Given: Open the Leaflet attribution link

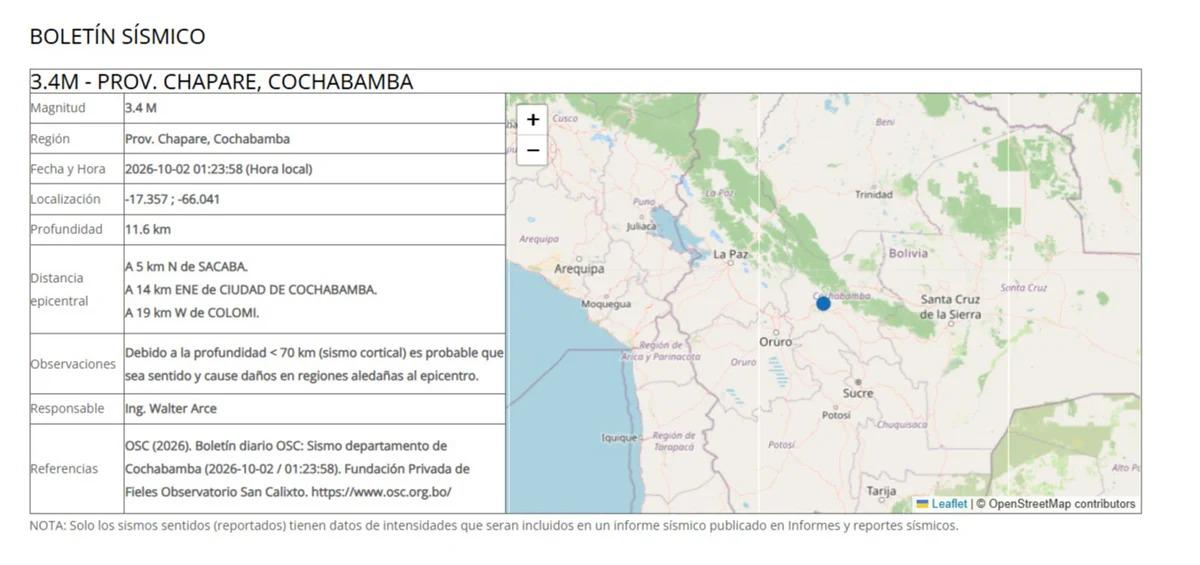Looking at the screenshot, I should pyautogui.click(x=949, y=504).
